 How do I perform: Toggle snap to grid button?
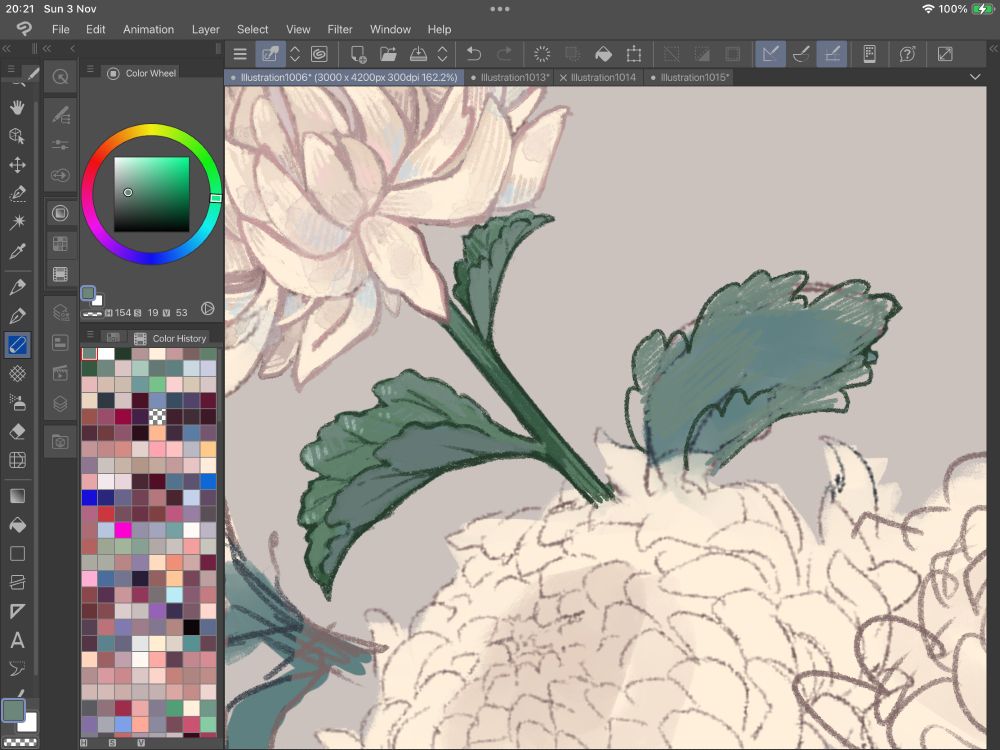coord(832,54)
